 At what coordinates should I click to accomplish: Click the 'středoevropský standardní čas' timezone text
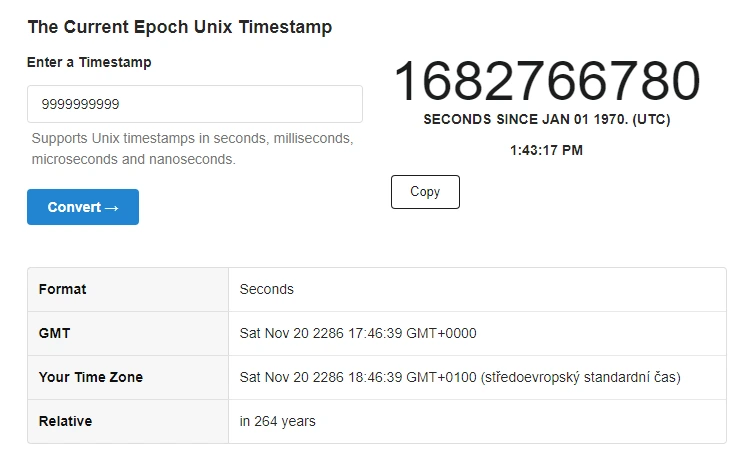[x=580, y=377]
